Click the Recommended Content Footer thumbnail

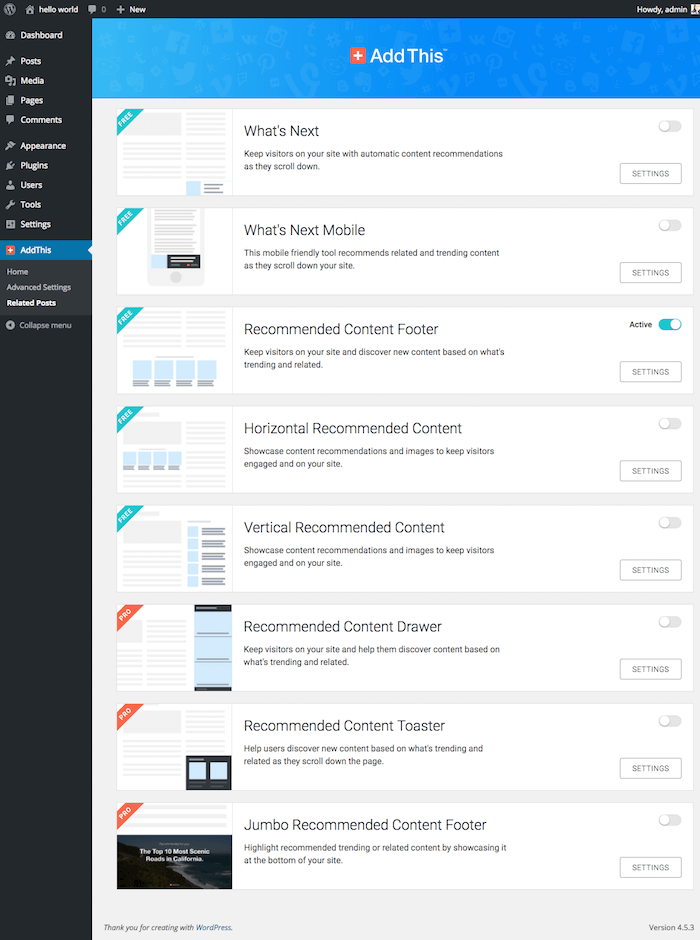[x=174, y=350]
